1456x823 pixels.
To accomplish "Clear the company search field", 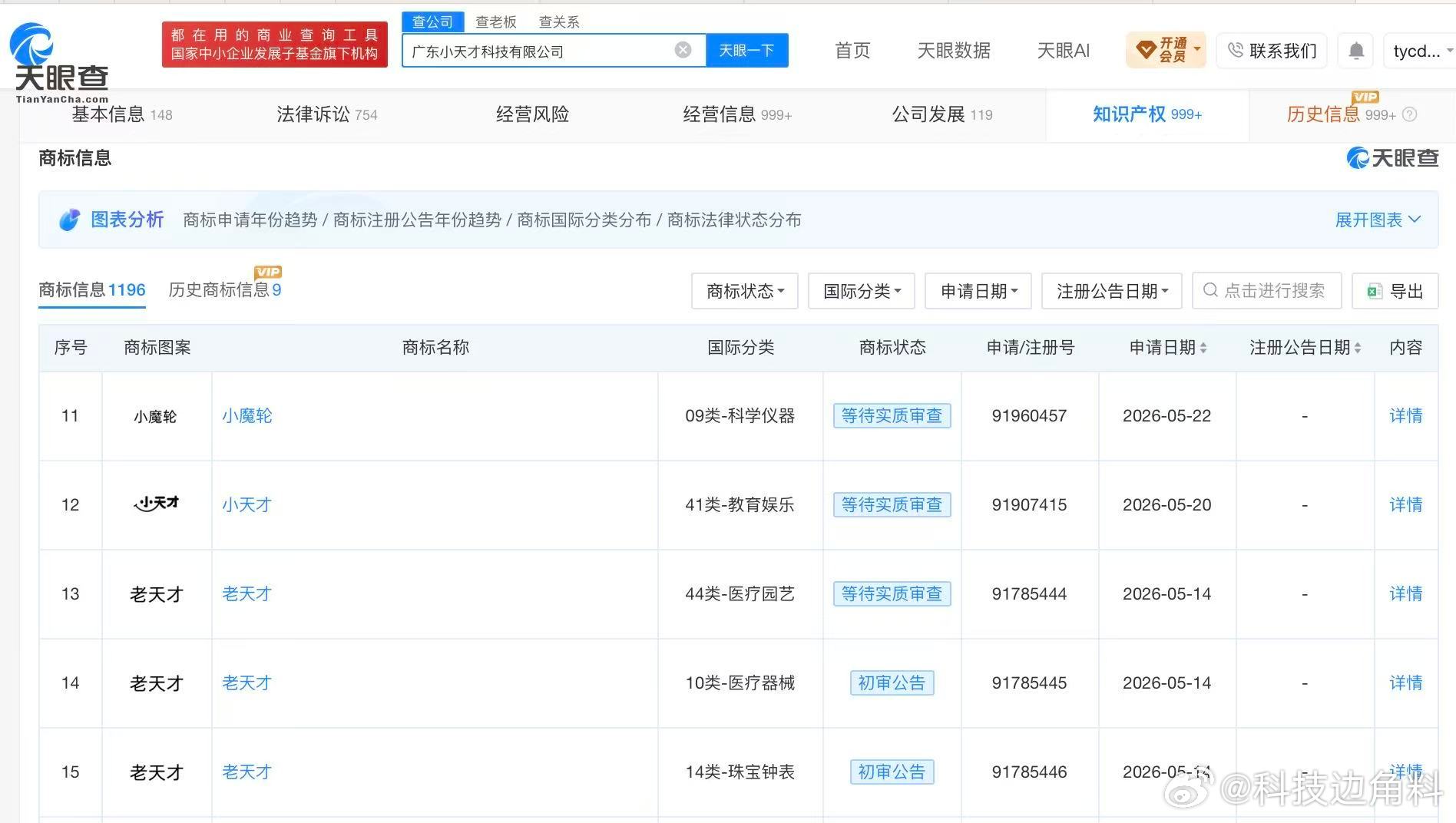I will click(683, 50).
